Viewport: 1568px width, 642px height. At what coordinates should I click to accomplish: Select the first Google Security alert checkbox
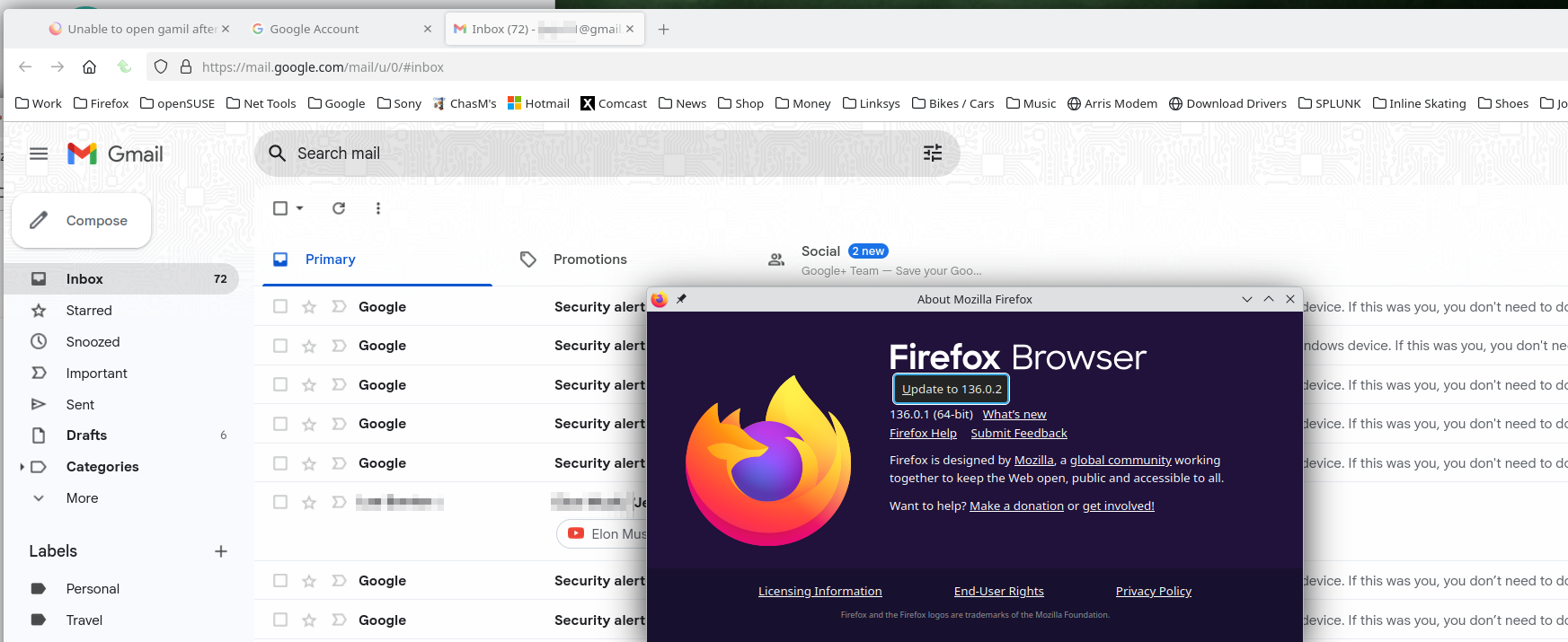click(x=280, y=307)
